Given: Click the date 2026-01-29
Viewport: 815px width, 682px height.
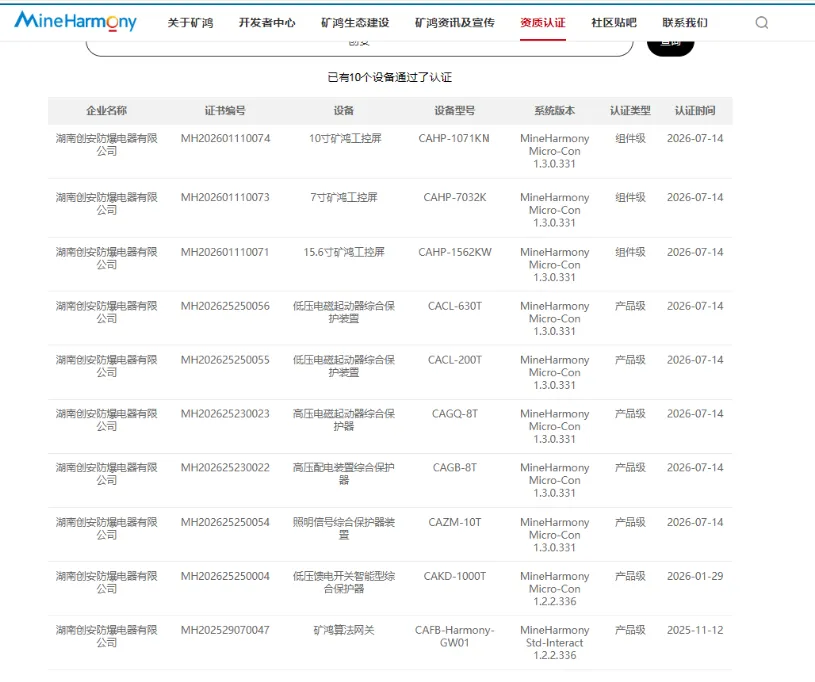Looking at the screenshot, I should click(695, 576).
